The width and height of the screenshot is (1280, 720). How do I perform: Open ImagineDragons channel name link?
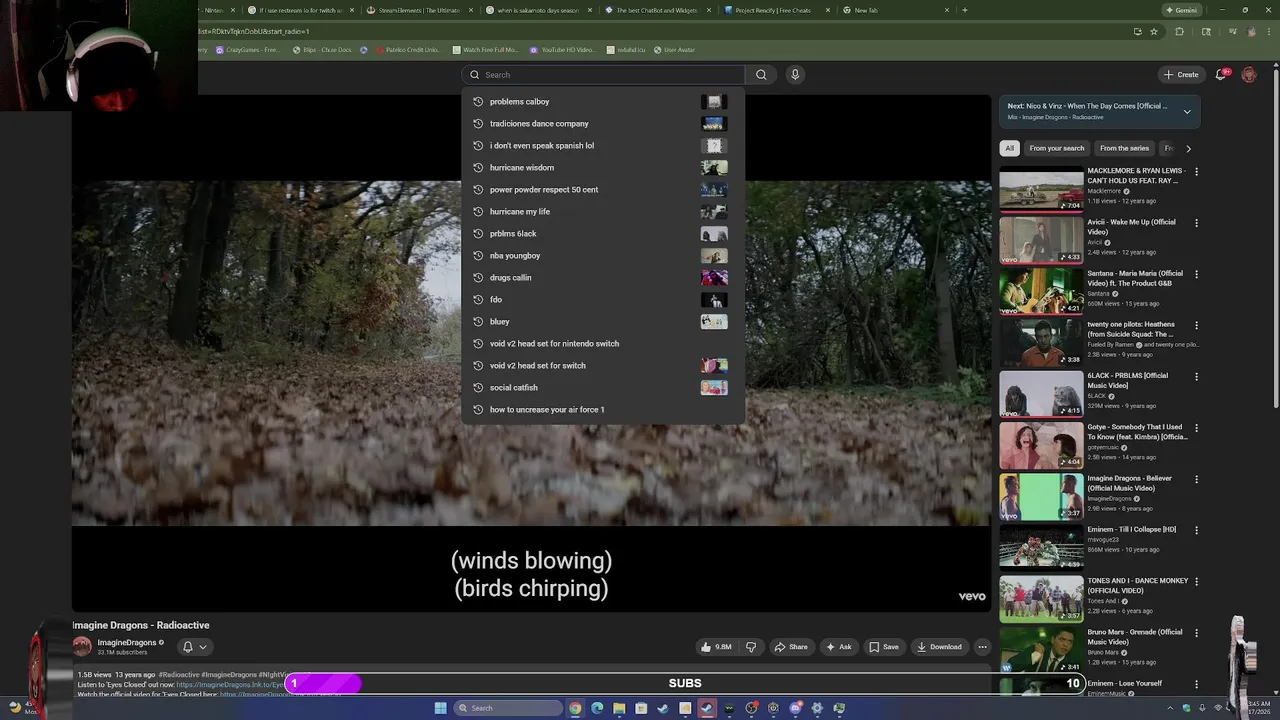click(126, 642)
